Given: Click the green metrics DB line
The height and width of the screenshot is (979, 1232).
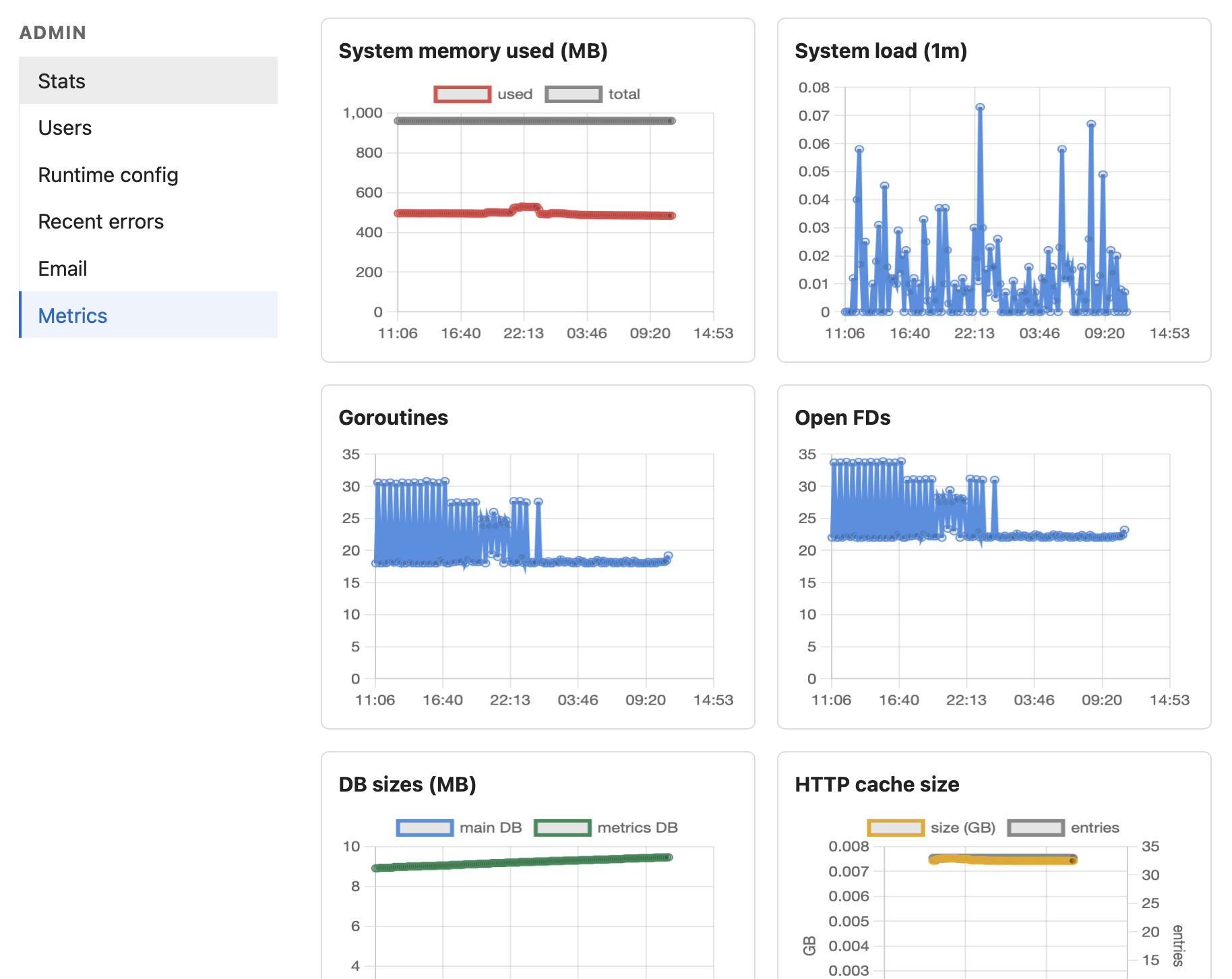Looking at the screenshot, I should [x=522, y=862].
